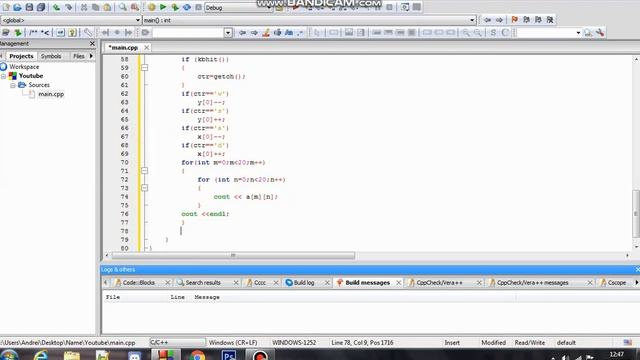Show more Management tabs arrow
The width and height of the screenshot is (640, 360).
point(91,56)
